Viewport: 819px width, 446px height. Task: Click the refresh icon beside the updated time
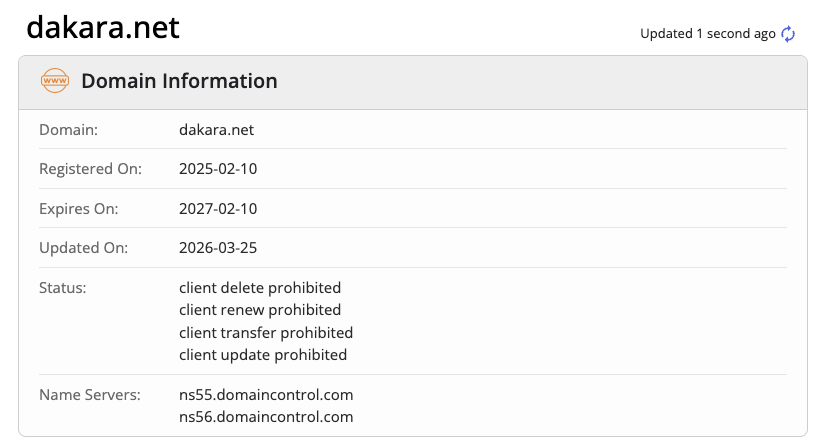[788, 34]
